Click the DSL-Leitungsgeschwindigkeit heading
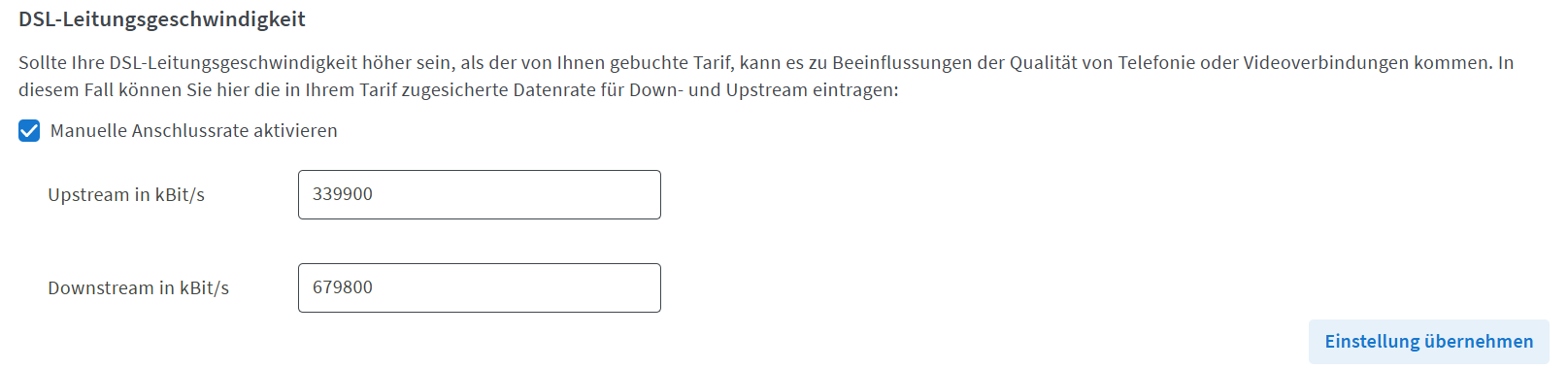 pos(162,19)
